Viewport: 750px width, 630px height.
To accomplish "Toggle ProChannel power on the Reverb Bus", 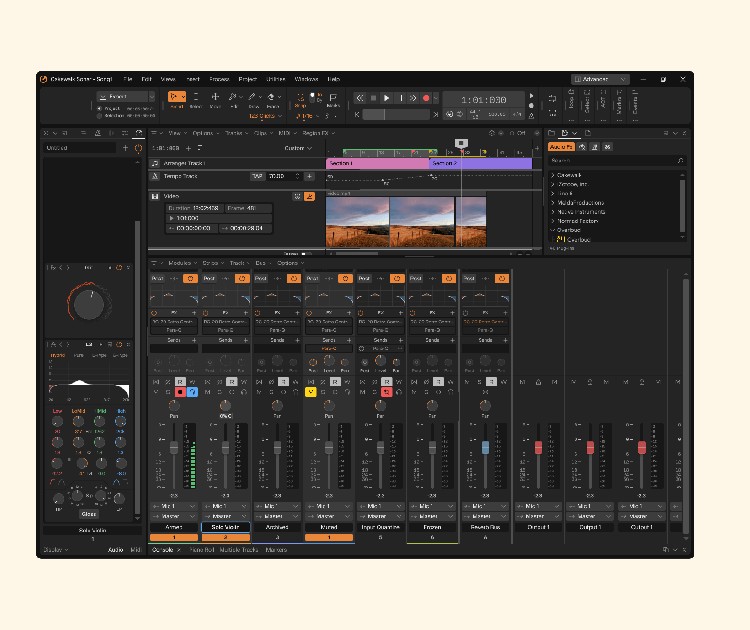I will pyautogui.click(x=502, y=278).
